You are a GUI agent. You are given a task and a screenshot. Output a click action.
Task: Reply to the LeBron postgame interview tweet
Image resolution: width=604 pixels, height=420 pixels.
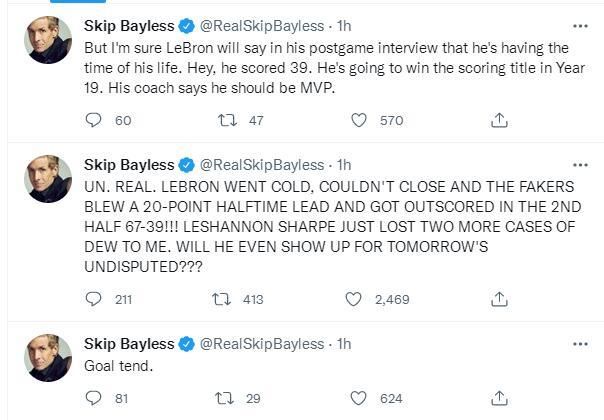point(95,120)
